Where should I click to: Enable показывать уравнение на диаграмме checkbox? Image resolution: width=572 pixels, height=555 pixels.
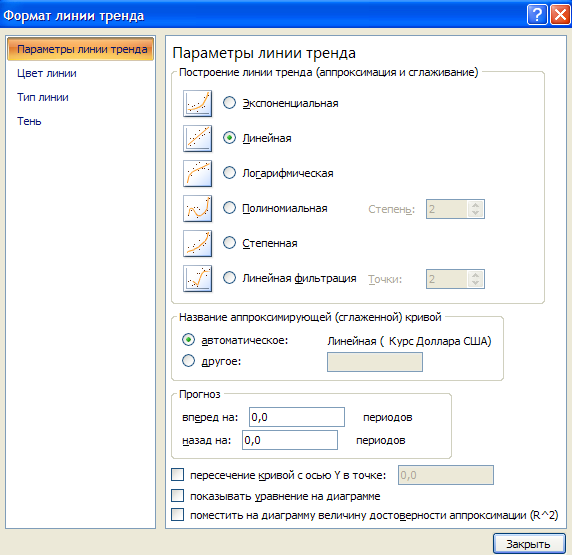coord(178,496)
